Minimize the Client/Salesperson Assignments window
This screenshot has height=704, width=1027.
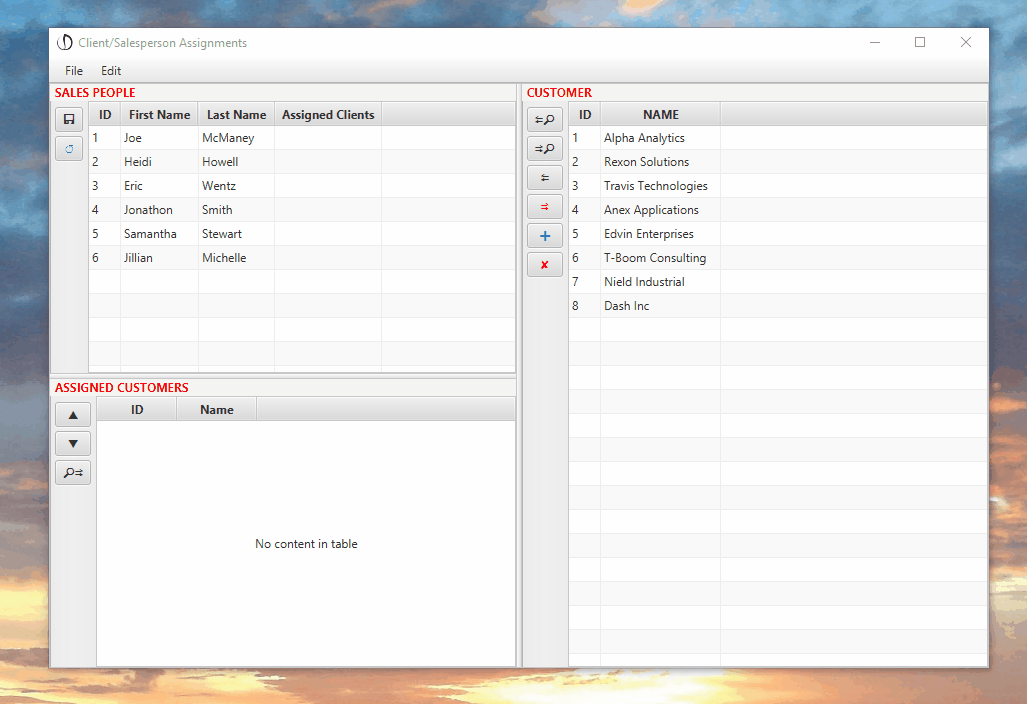point(875,43)
